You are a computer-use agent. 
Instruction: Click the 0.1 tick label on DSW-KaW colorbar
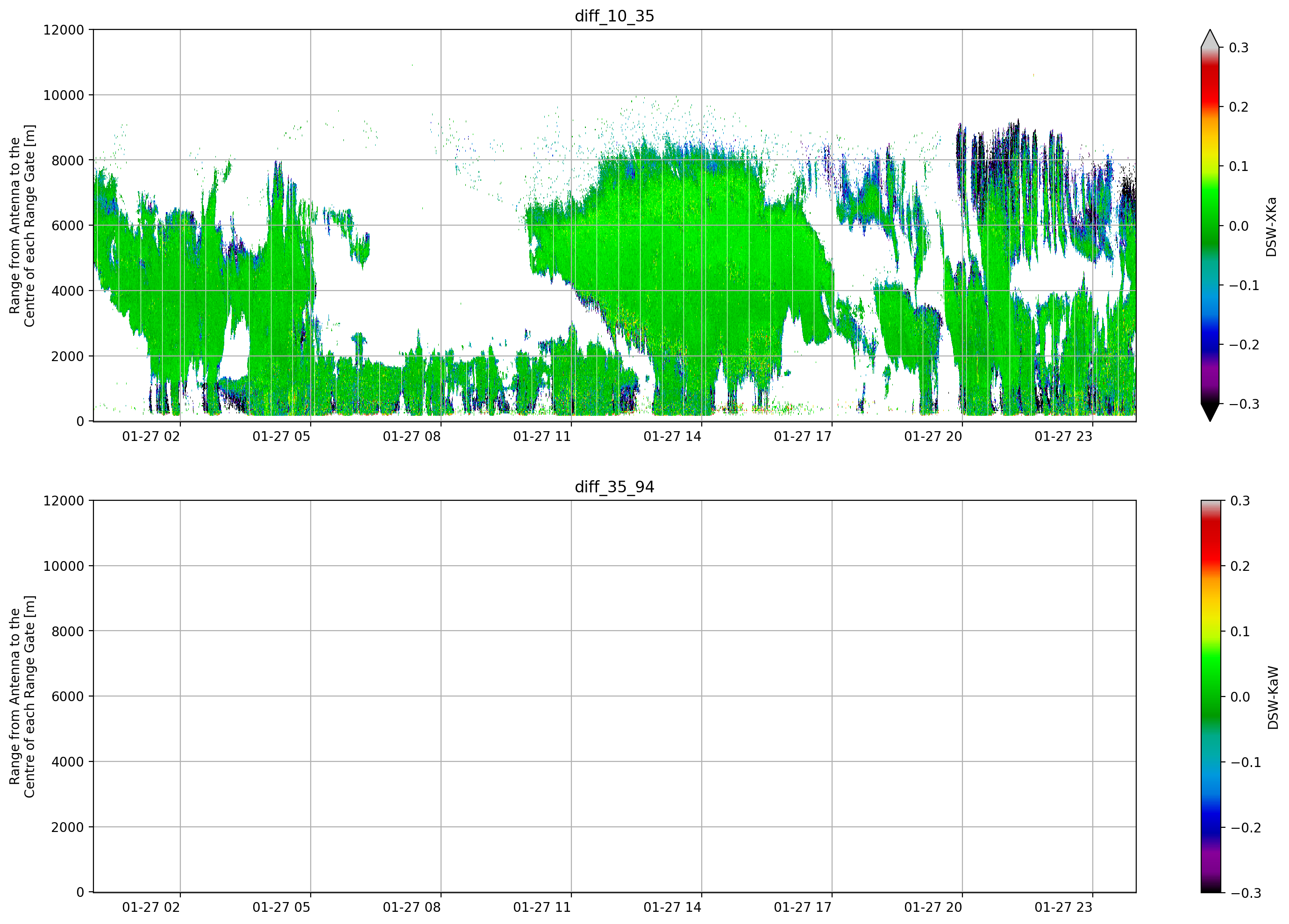1240,632
